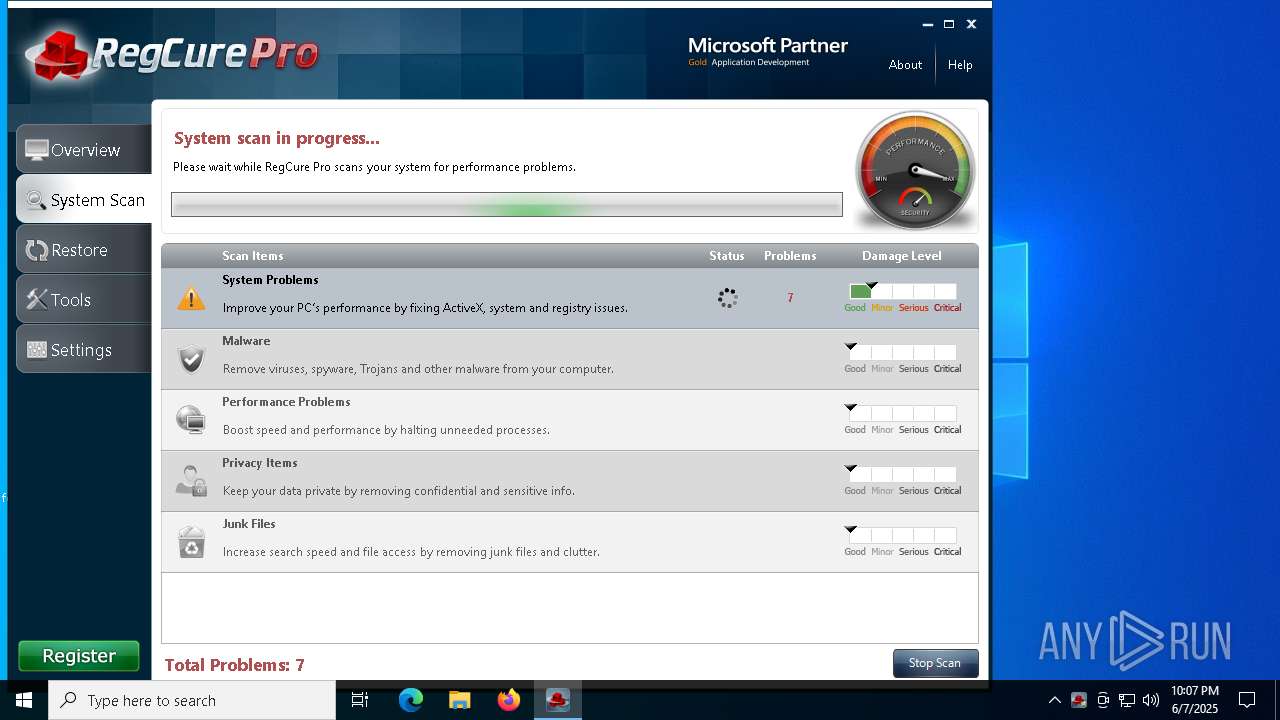This screenshot has height=720, width=1280.
Task: Open the volume tray icon
Action: (x=1151, y=700)
